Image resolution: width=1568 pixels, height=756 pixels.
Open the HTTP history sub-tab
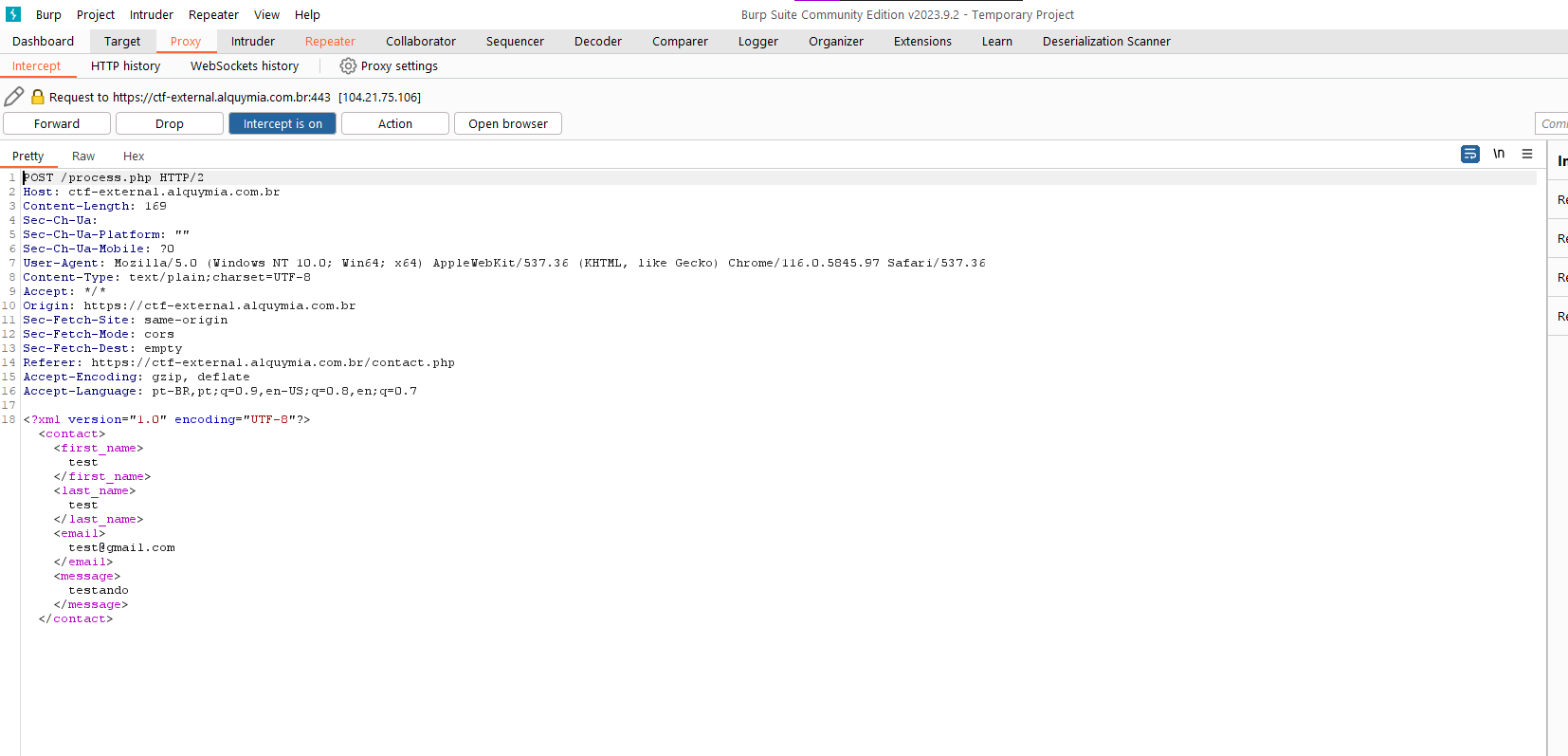click(x=125, y=65)
